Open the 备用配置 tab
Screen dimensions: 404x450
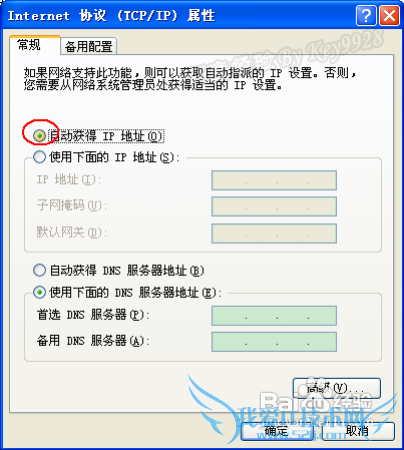88,46
